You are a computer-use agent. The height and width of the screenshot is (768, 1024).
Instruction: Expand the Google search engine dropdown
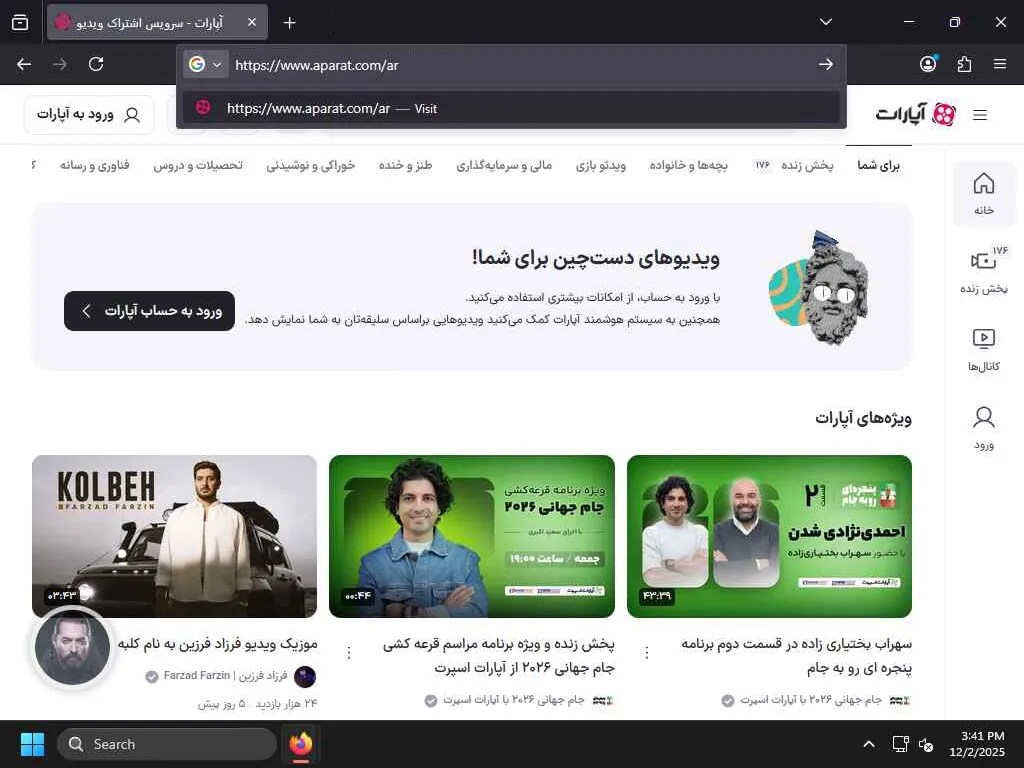pos(205,64)
